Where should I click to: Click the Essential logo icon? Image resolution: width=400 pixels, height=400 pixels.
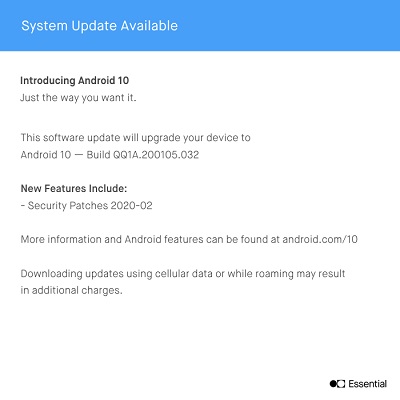pyautogui.click(x=337, y=384)
